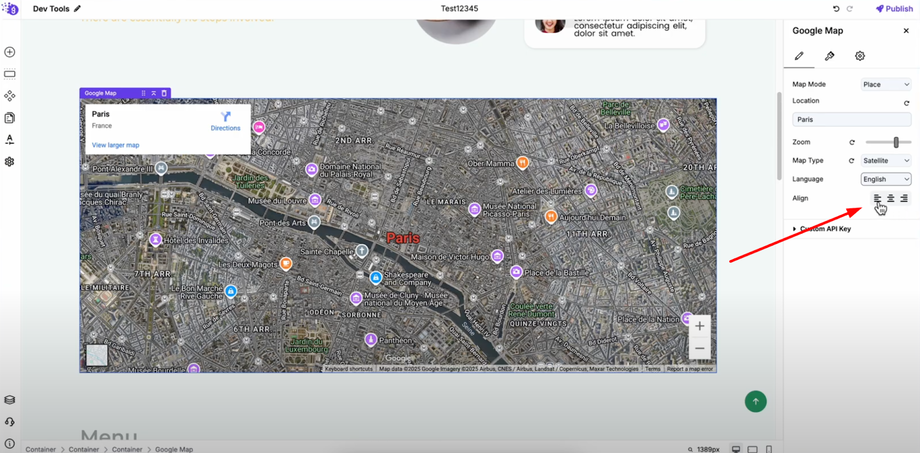Viewport: 920px width, 453px height.
Task: Open View larger map link
Action: [116, 145]
